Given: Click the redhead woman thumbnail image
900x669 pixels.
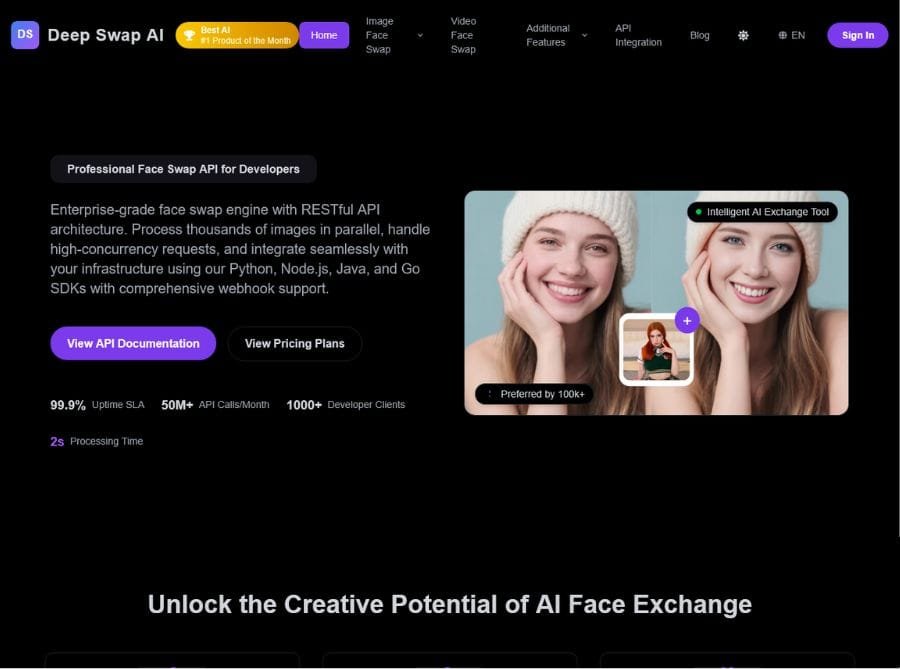Looking at the screenshot, I should [x=656, y=350].
